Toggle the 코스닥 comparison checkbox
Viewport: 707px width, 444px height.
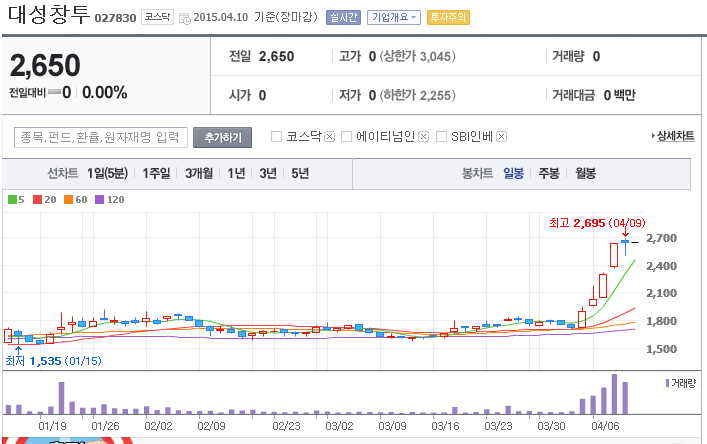[276, 137]
